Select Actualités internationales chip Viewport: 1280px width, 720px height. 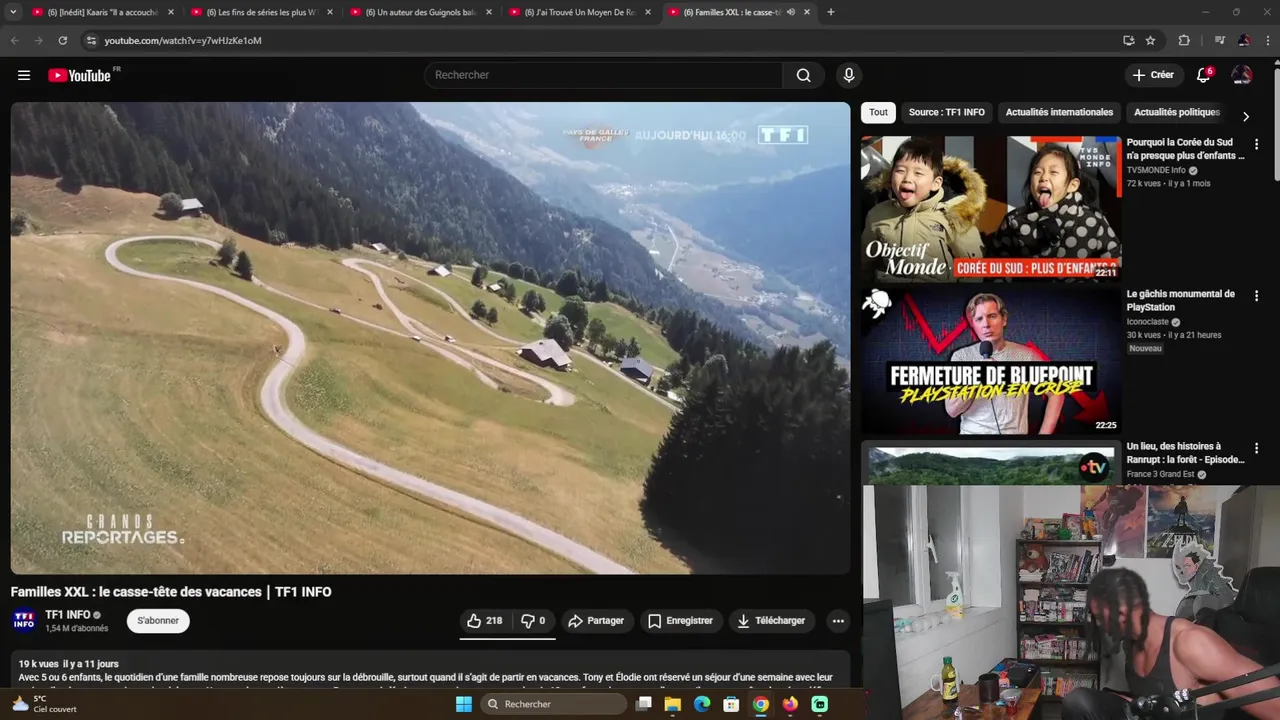[x=1059, y=113]
